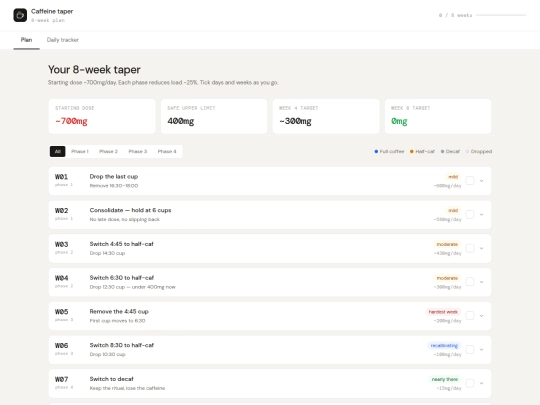Tick the W06 Switch 8:30 to half-caf checkbox
540x405 pixels.
pyautogui.click(x=470, y=350)
